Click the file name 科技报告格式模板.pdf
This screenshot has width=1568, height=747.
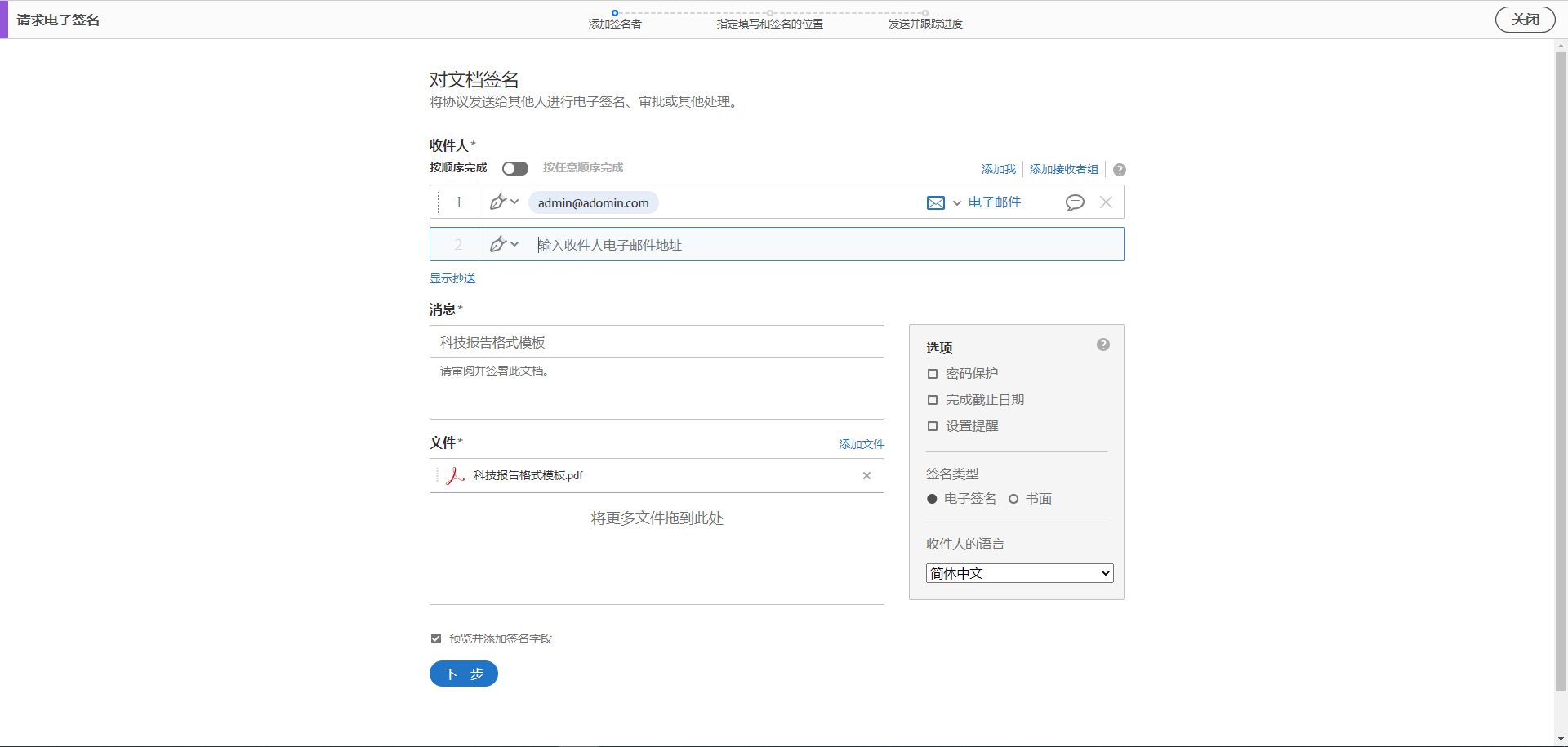click(x=528, y=475)
